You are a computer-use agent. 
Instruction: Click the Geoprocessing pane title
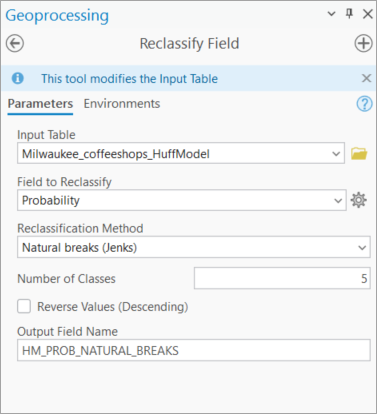point(57,16)
